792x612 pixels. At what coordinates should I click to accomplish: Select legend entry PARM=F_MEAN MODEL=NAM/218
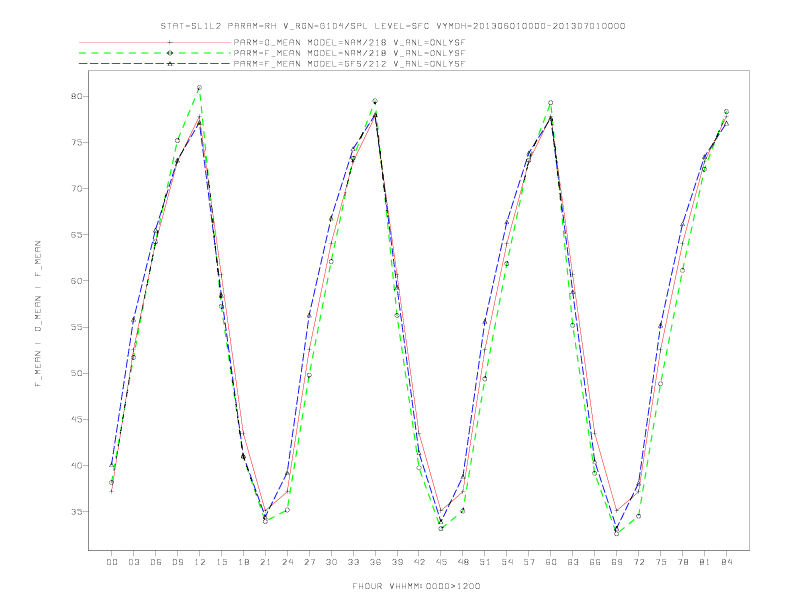click(349, 53)
